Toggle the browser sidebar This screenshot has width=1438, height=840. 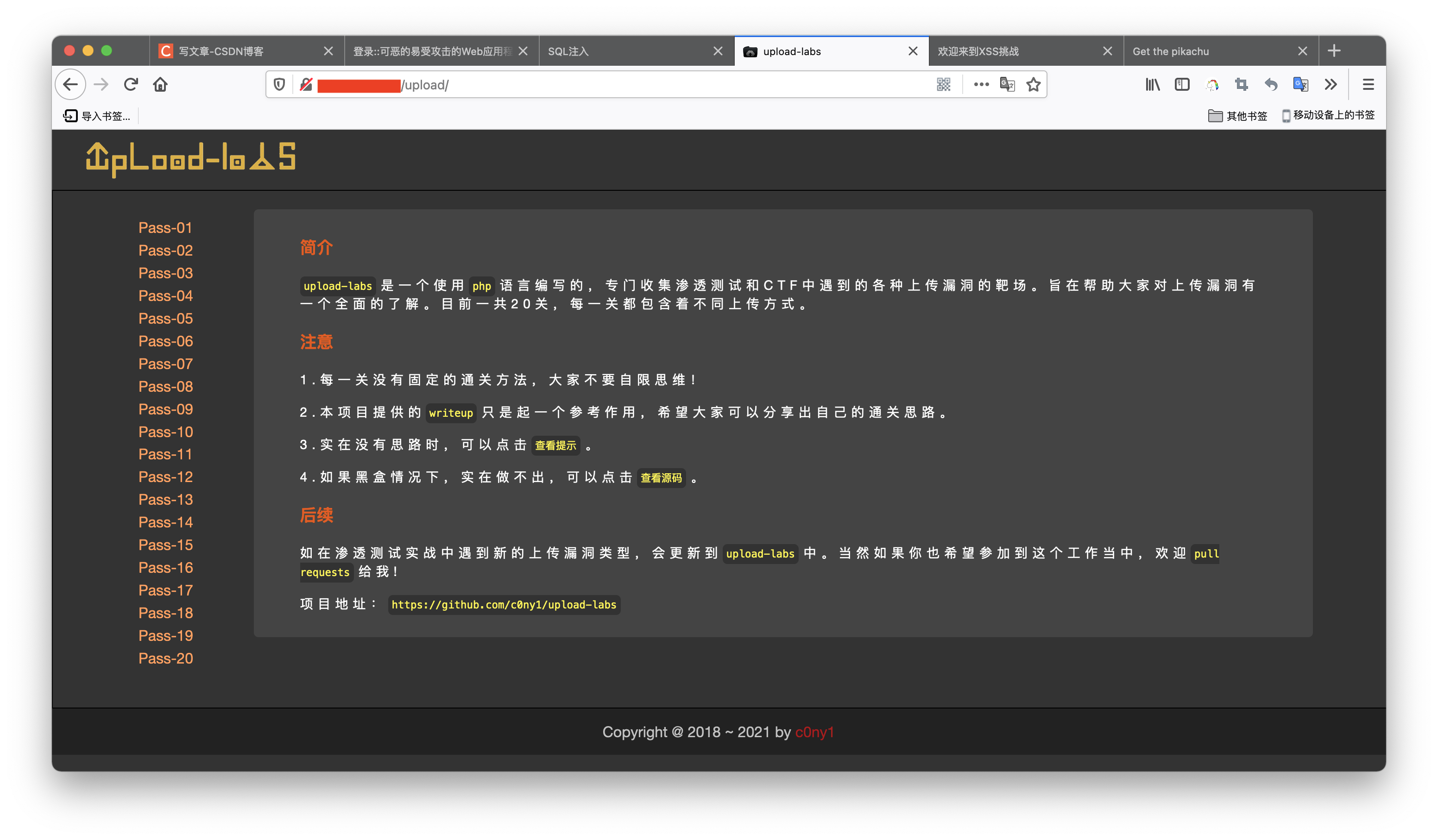click(x=1182, y=84)
